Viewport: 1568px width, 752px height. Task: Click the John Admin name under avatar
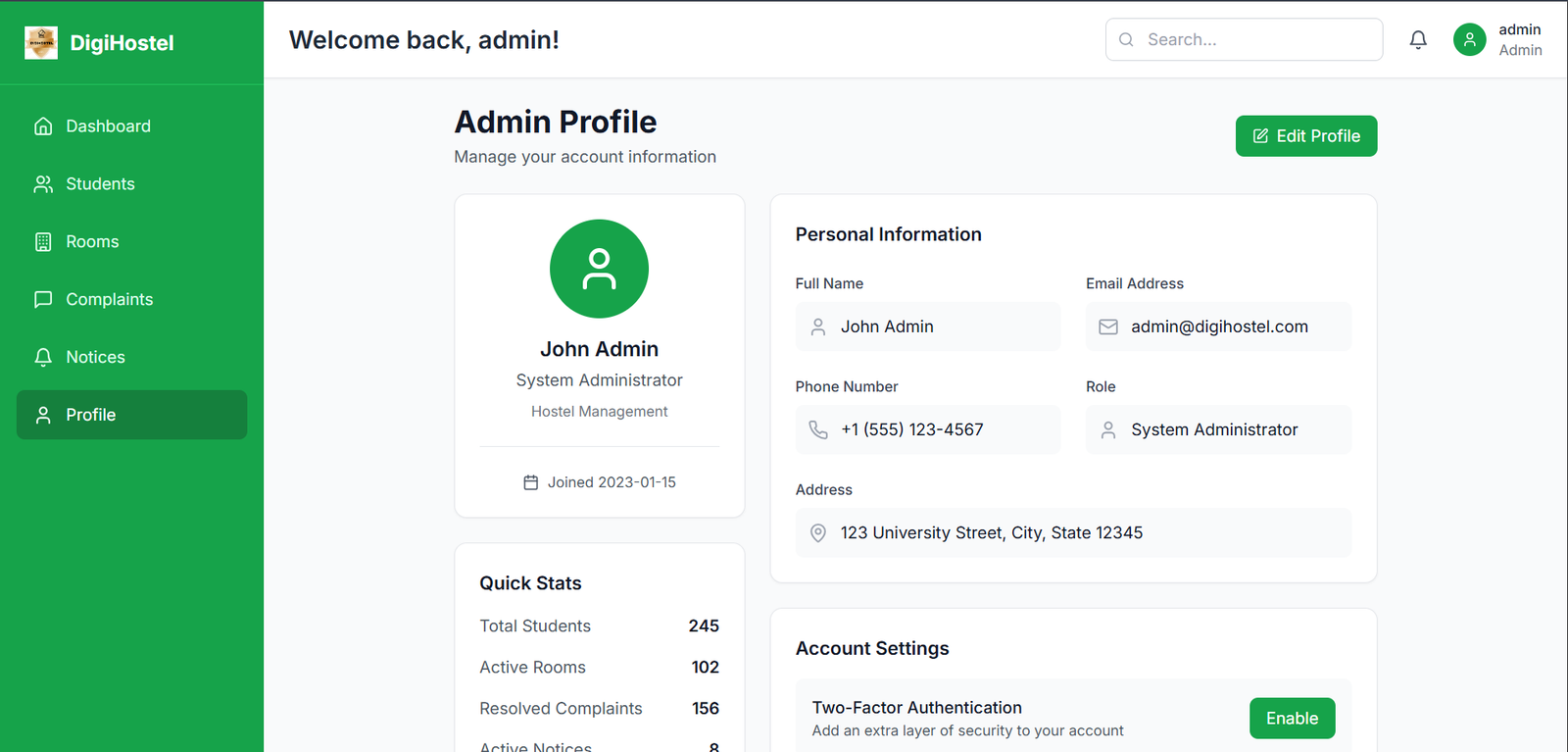[599, 349]
